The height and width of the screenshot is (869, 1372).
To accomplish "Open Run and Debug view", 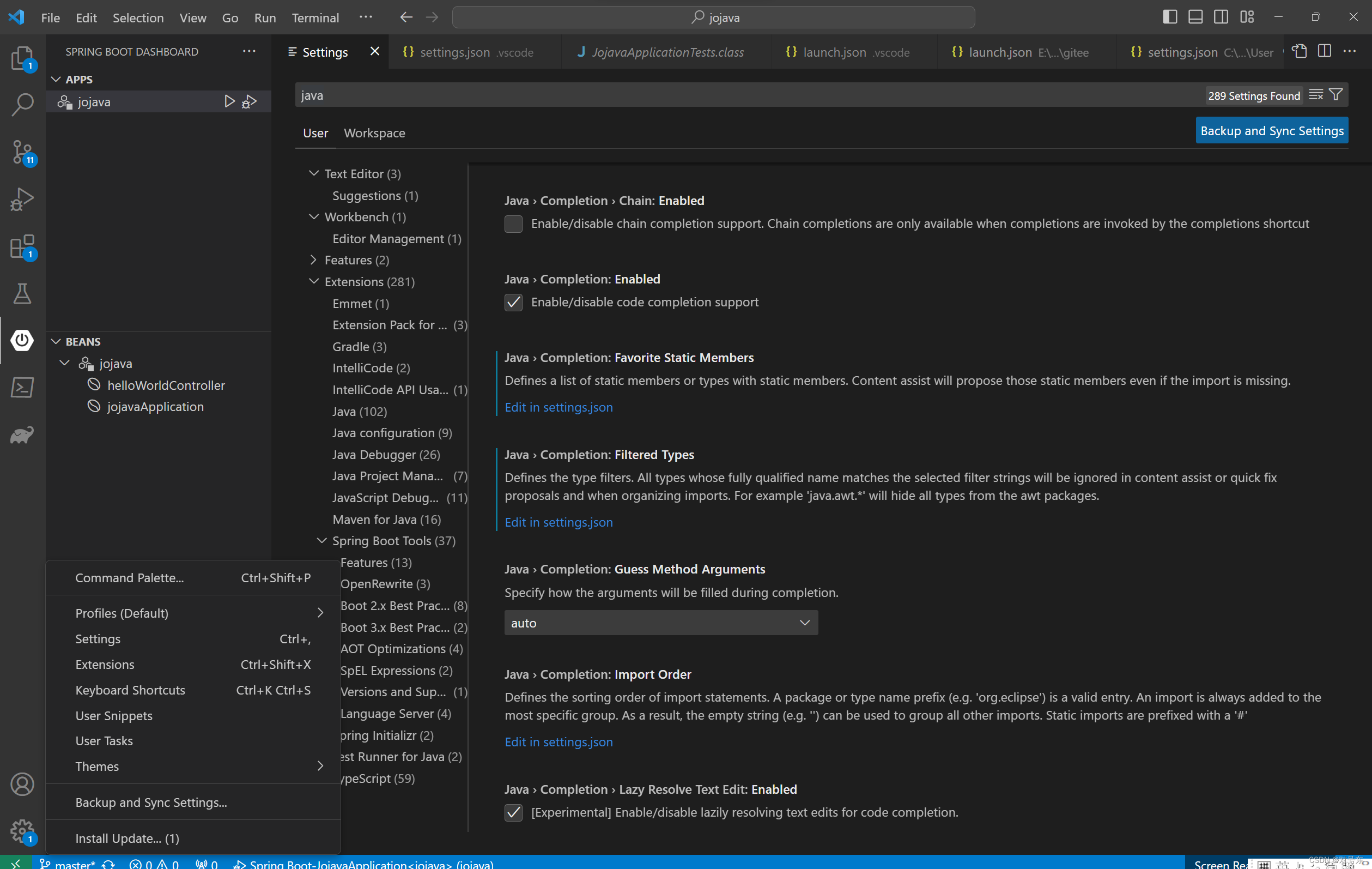I will tap(22, 199).
